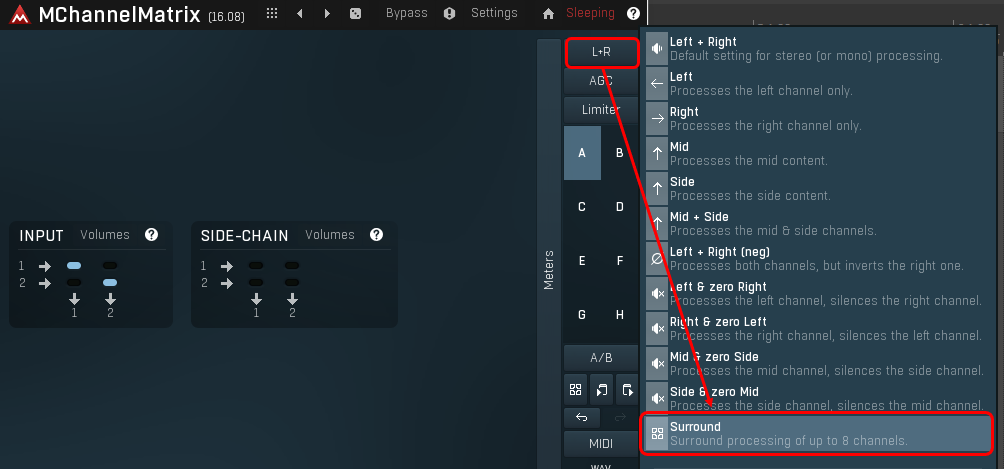Go to the next preset arrow

(327, 13)
